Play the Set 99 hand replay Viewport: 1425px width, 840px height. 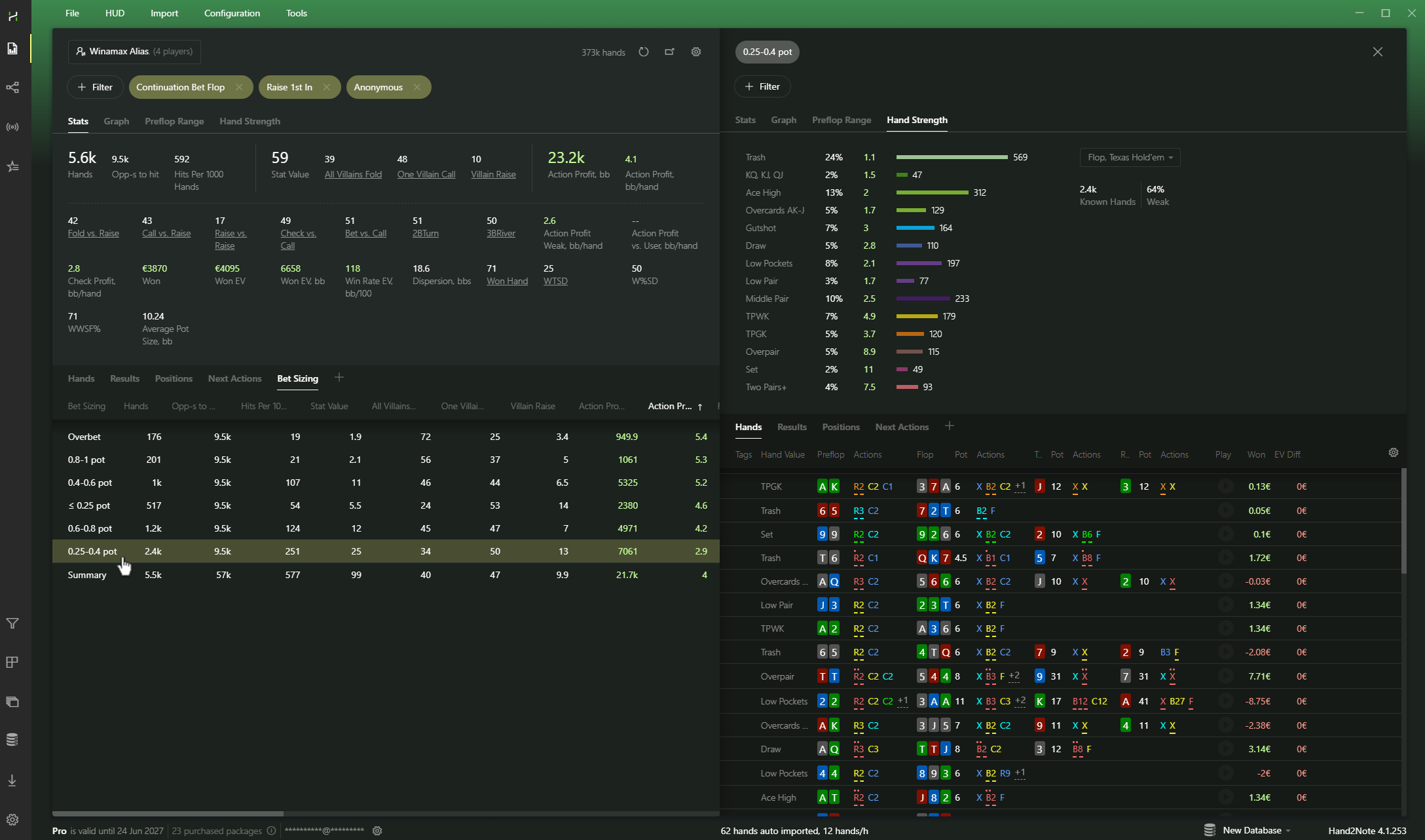pos(1225,534)
